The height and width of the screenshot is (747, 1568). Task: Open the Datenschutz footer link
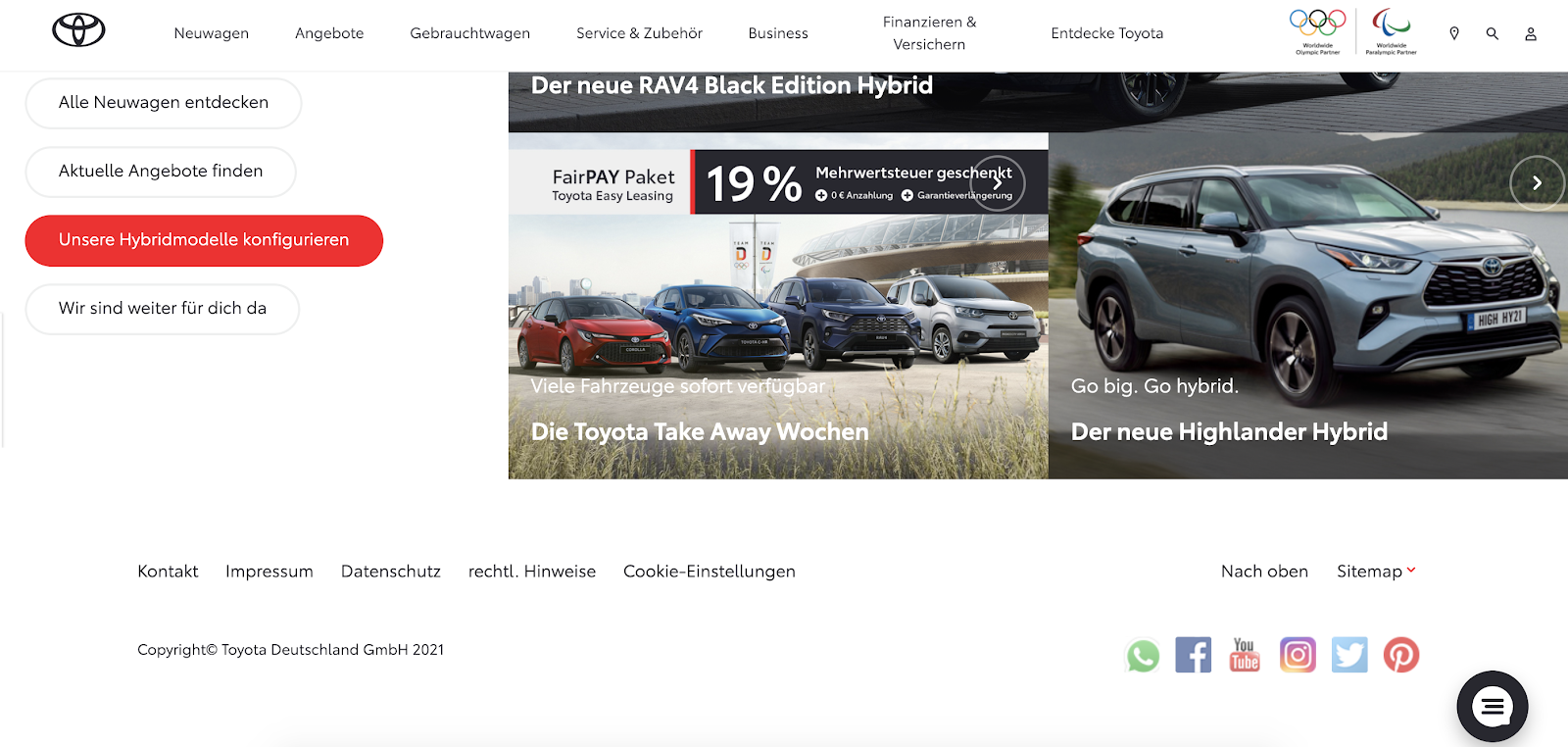pos(391,572)
